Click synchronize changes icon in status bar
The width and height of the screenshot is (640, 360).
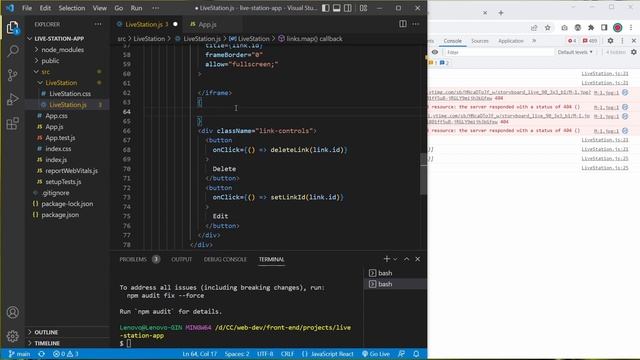point(42,354)
